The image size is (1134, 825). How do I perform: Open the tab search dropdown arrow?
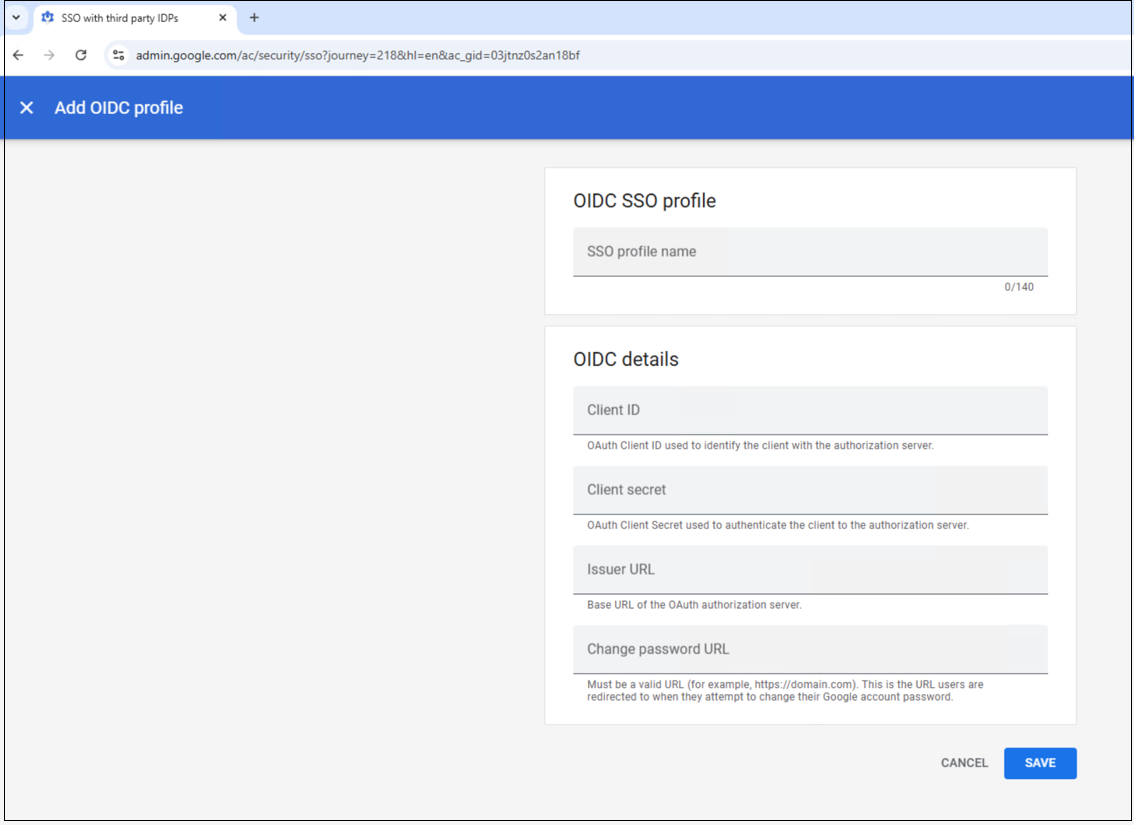(x=16, y=17)
